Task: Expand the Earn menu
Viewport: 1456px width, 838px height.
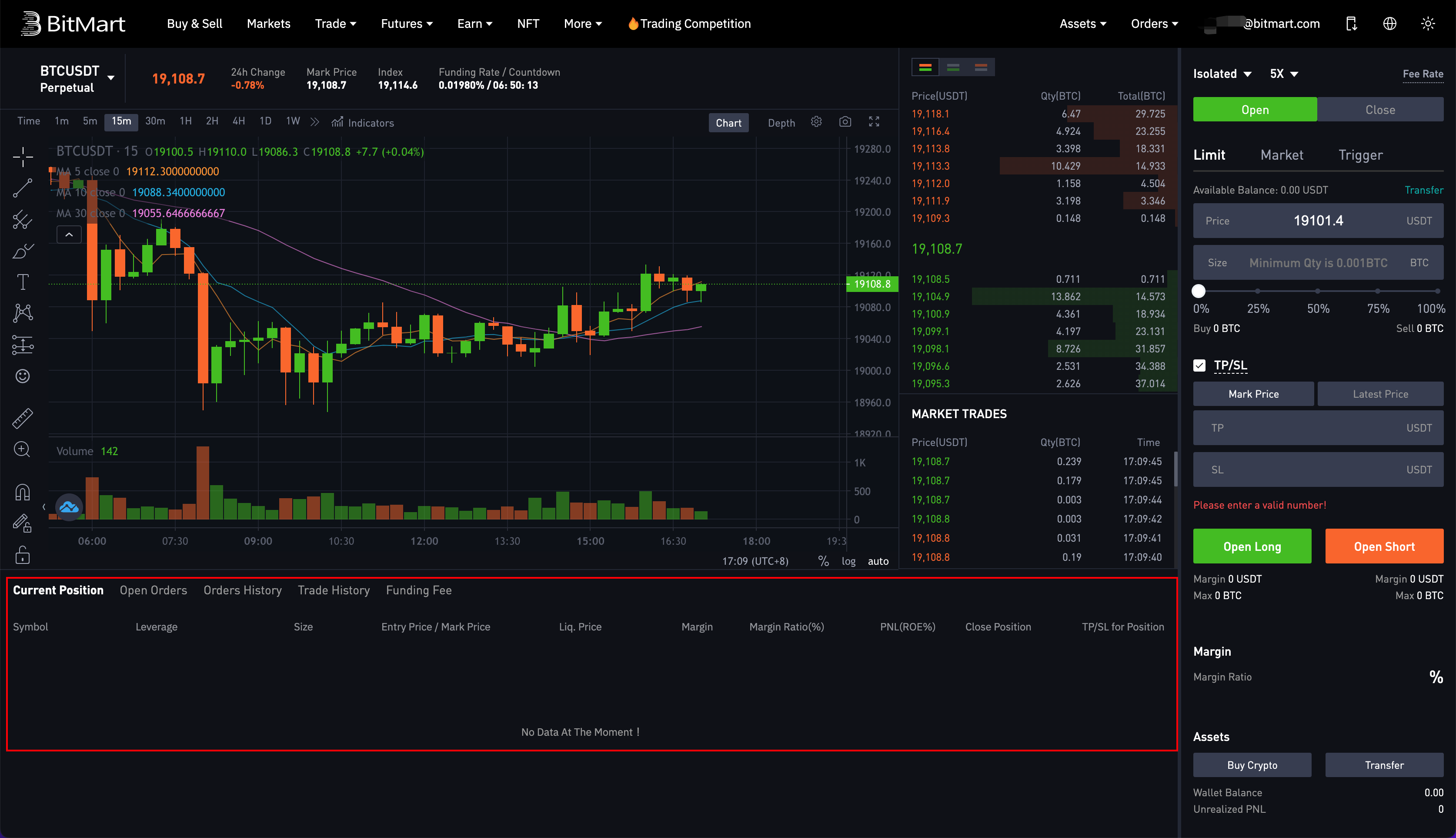Action: pyautogui.click(x=474, y=23)
